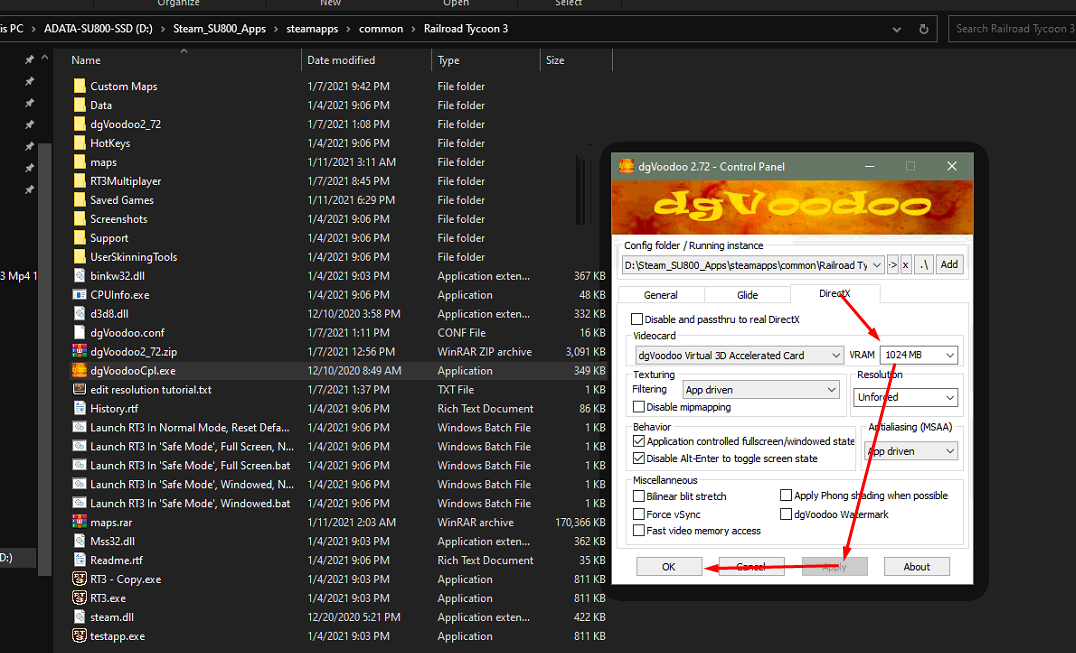Click the steam.dll file icon
The height and width of the screenshot is (653, 1076).
click(80, 617)
